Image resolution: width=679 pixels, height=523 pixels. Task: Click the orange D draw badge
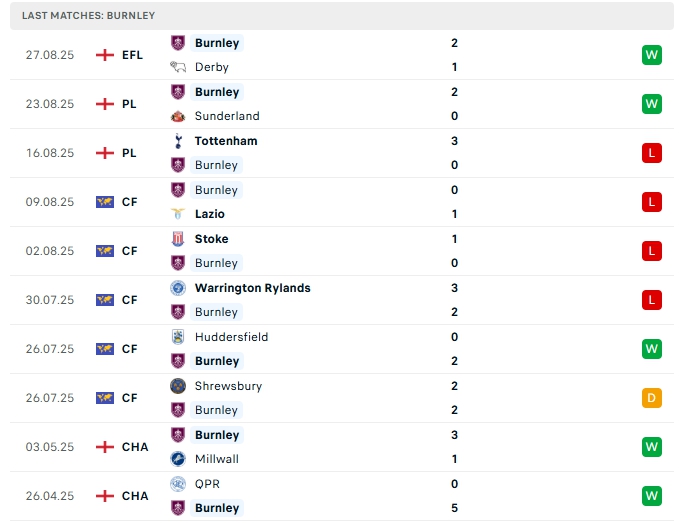652,398
